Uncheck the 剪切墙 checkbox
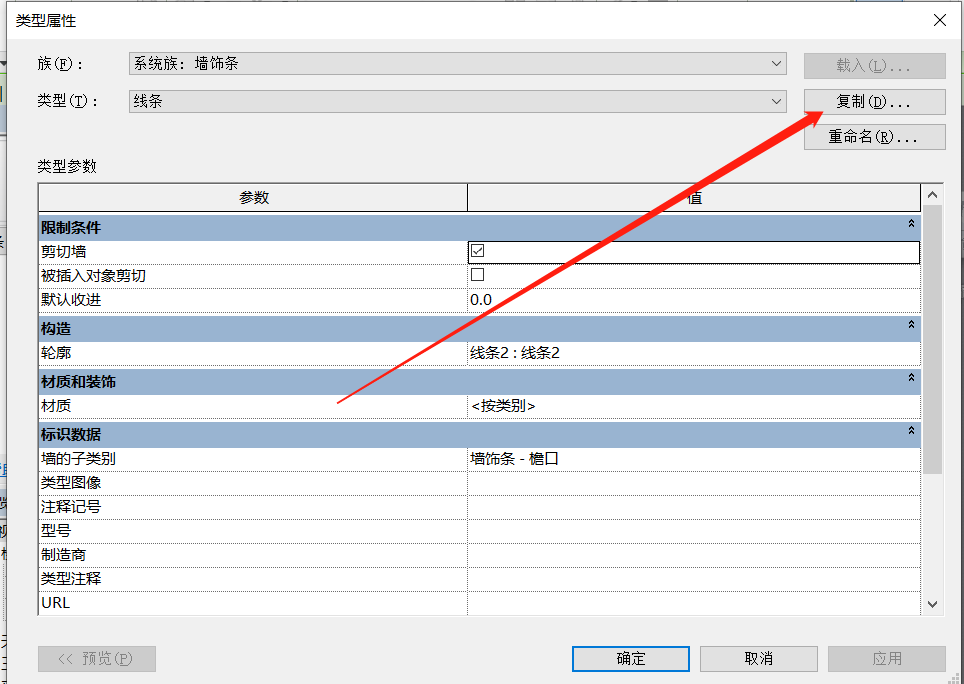The height and width of the screenshot is (684, 964). tap(477, 251)
